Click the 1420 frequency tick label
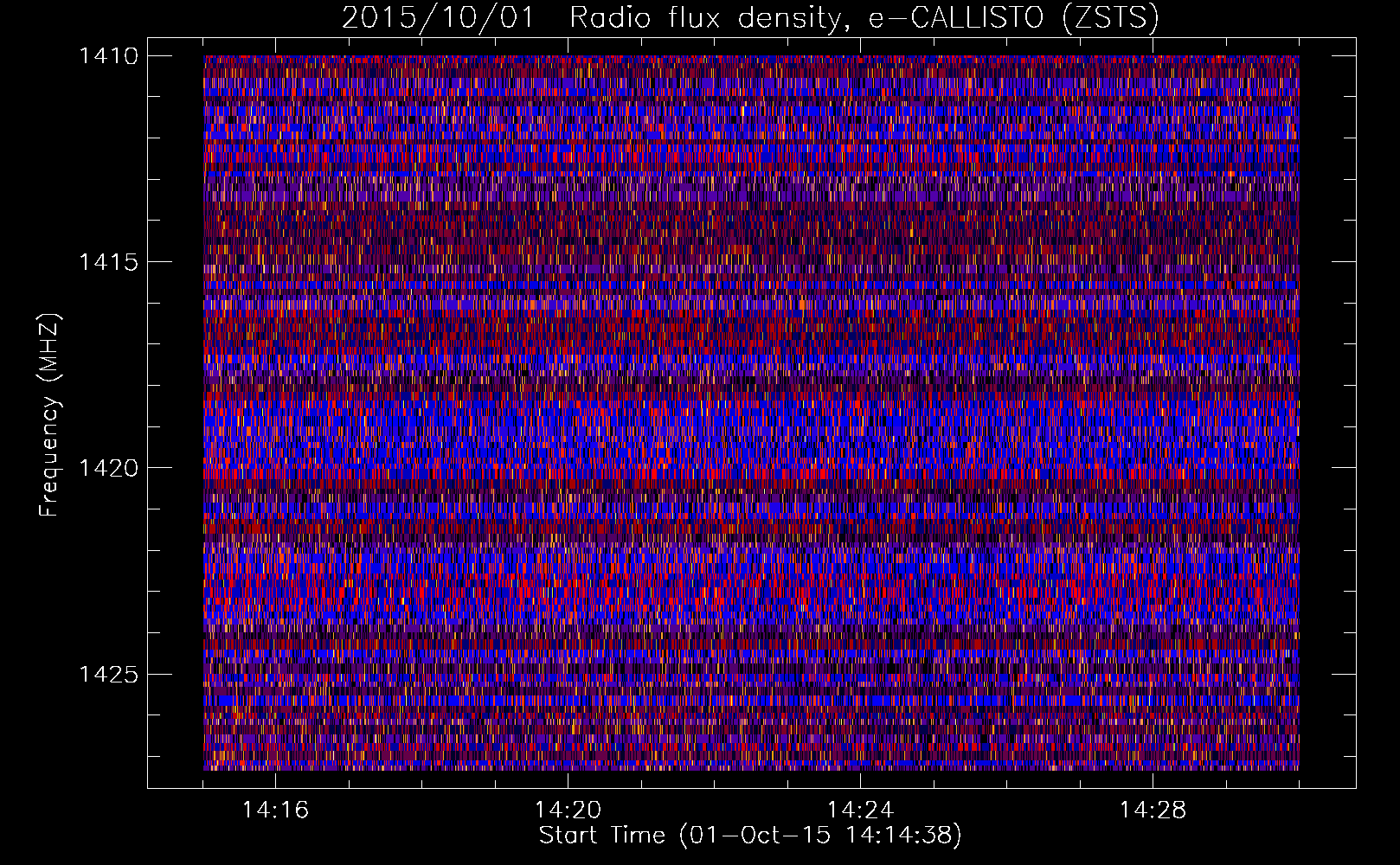1400x865 pixels. coord(108,468)
